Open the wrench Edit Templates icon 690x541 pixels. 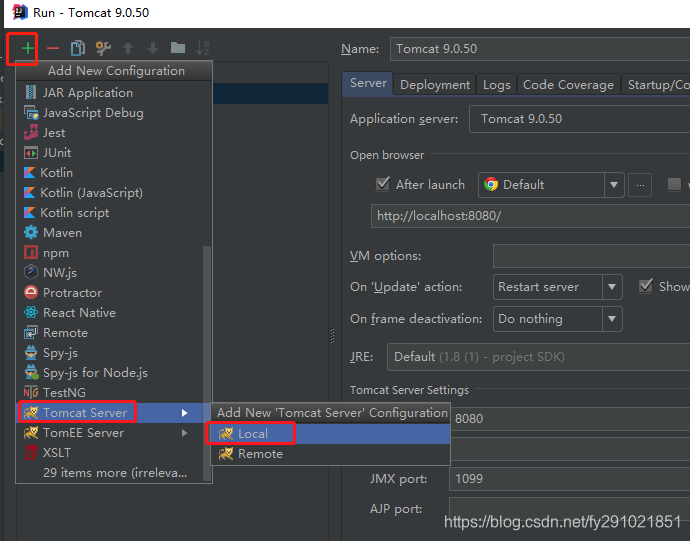click(103, 48)
